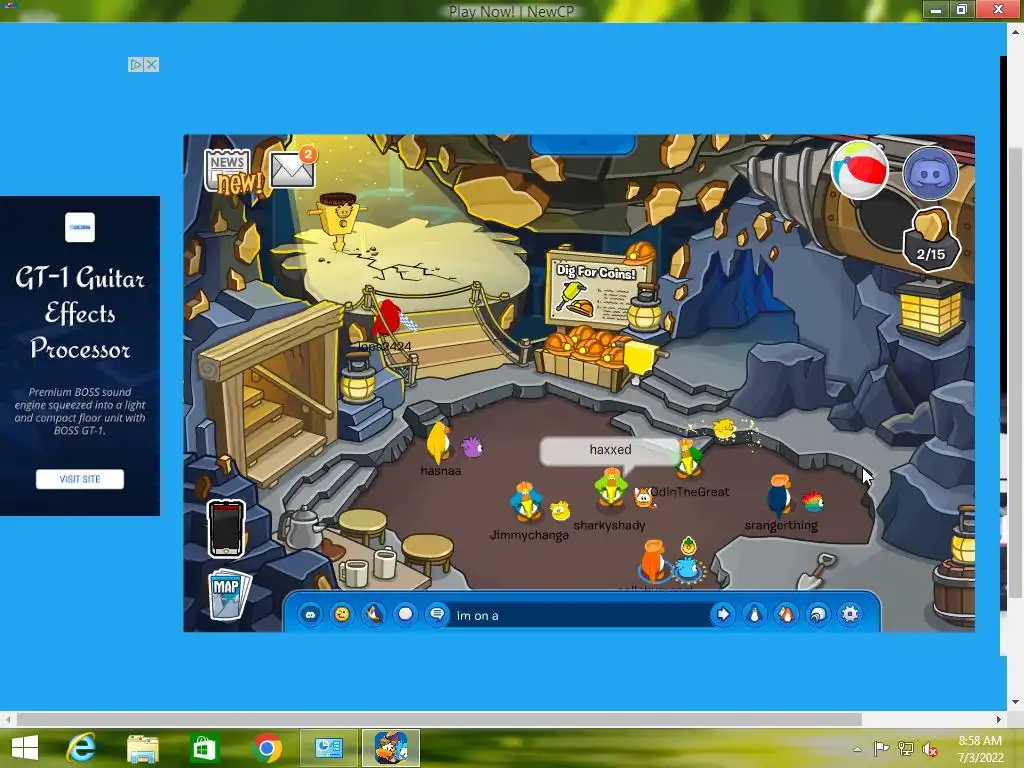The image size is (1024, 768).
Task: Click the penguin named hasnaa
Action: (x=439, y=442)
